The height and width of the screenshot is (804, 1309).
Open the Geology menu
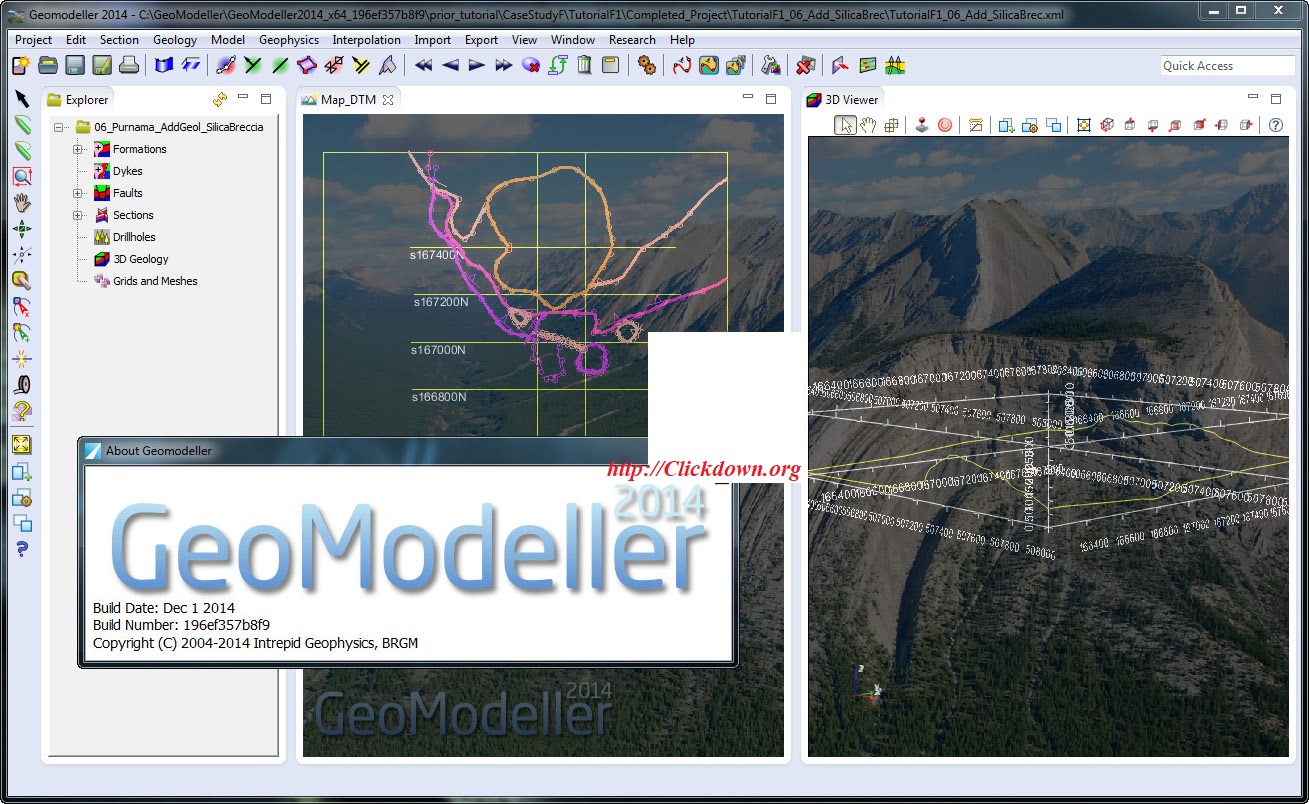(175, 40)
